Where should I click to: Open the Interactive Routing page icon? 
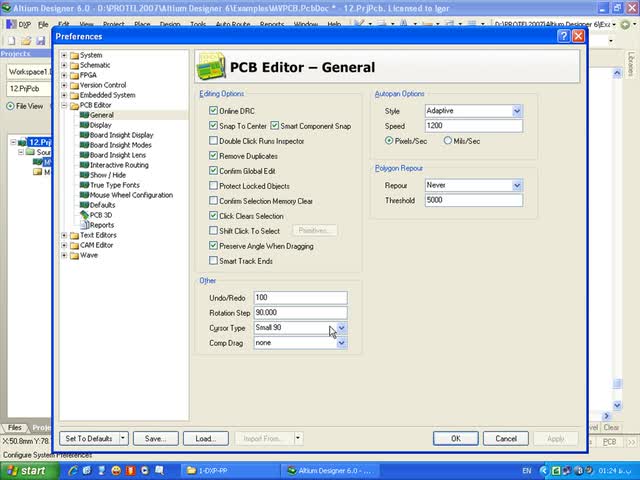pyautogui.click(x=84, y=165)
